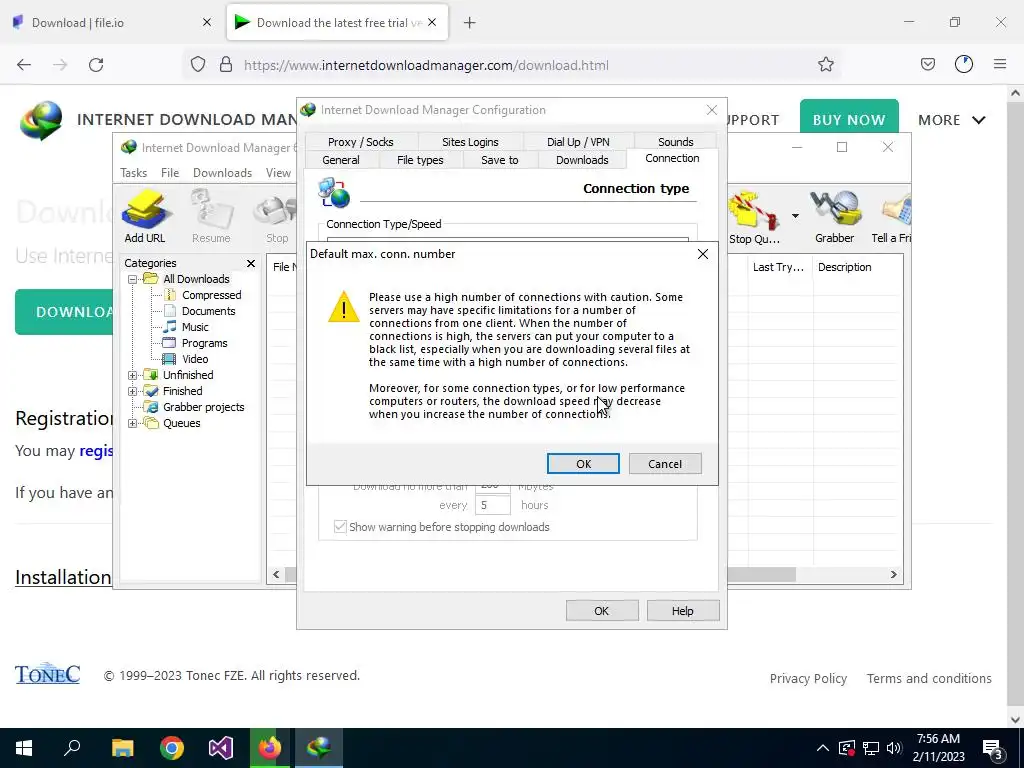The image size is (1024, 768).
Task: Open the File types tab
Action: (420, 160)
